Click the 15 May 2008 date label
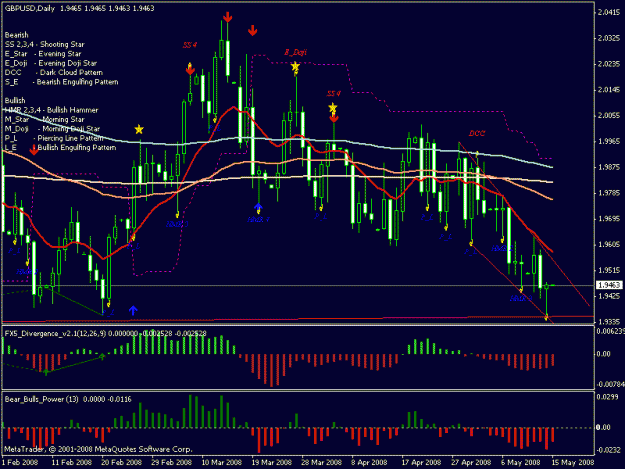625x469 pixels. point(573,463)
